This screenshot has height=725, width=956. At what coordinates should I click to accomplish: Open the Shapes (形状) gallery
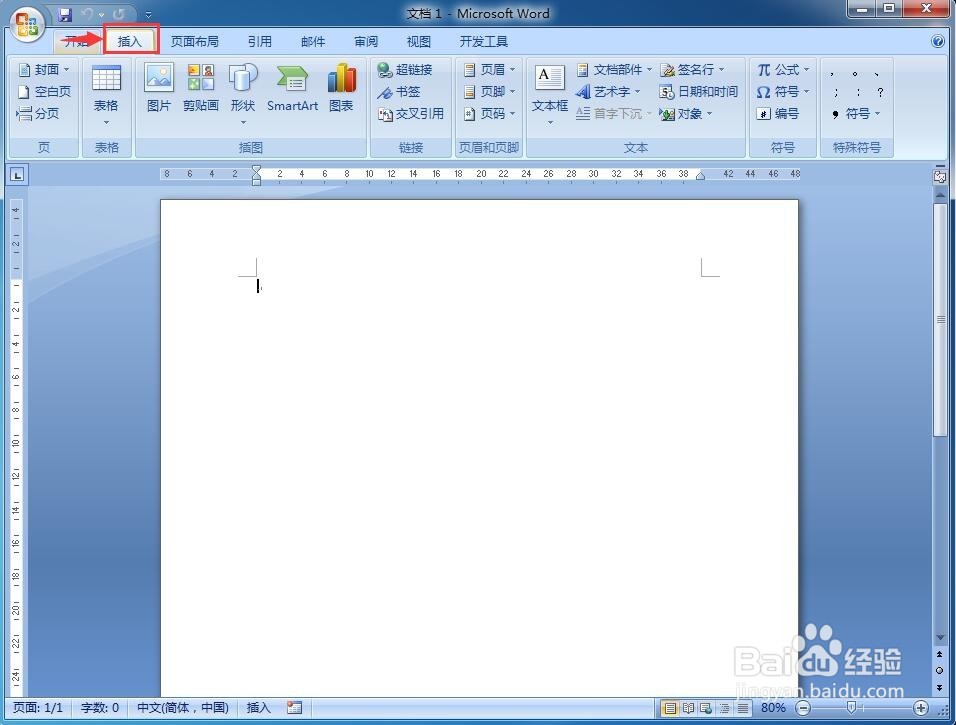[x=243, y=95]
